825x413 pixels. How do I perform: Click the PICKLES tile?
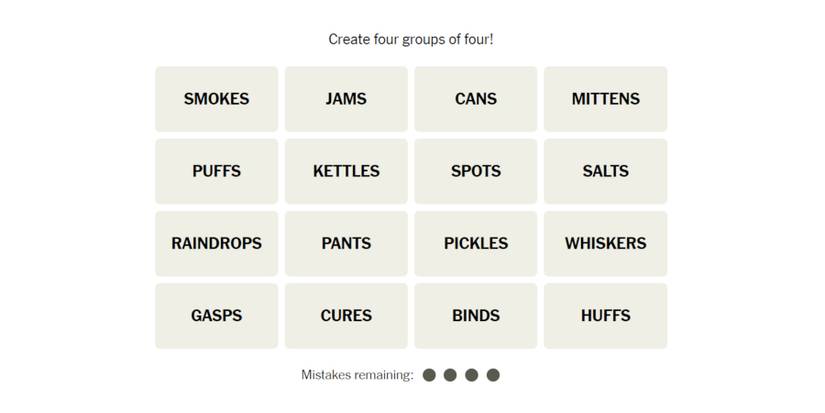476,243
